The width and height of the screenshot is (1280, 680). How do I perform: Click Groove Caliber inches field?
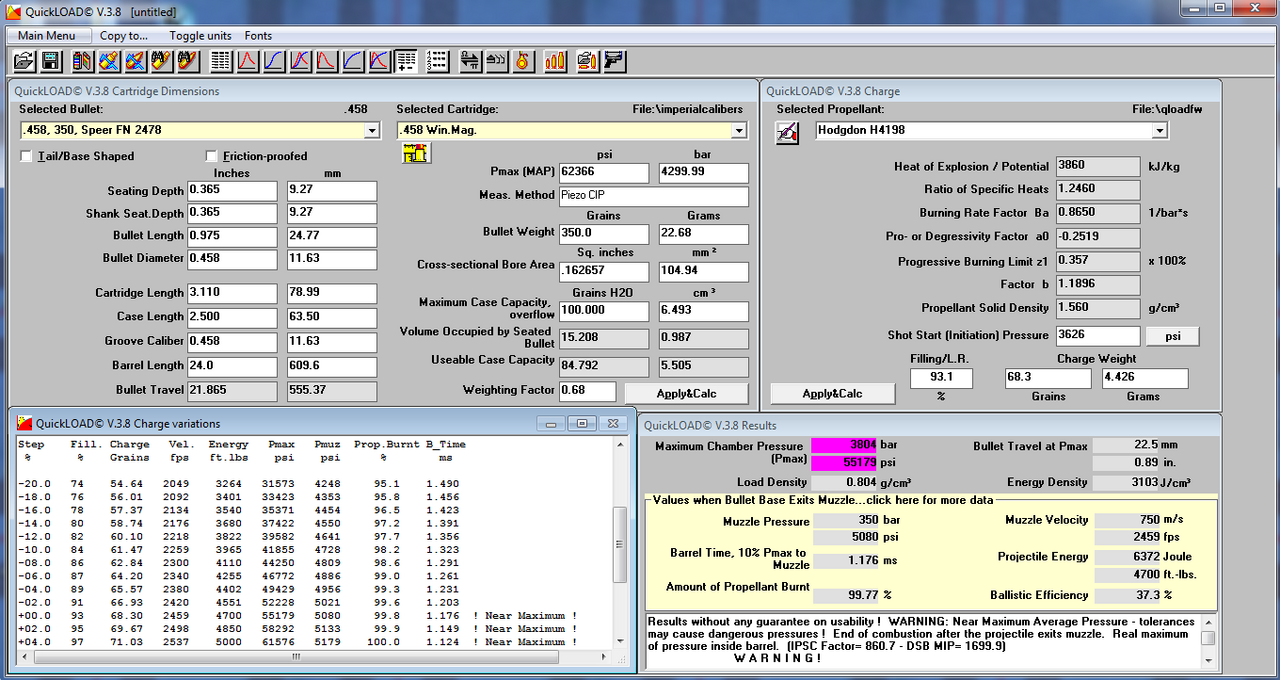click(x=232, y=341)
